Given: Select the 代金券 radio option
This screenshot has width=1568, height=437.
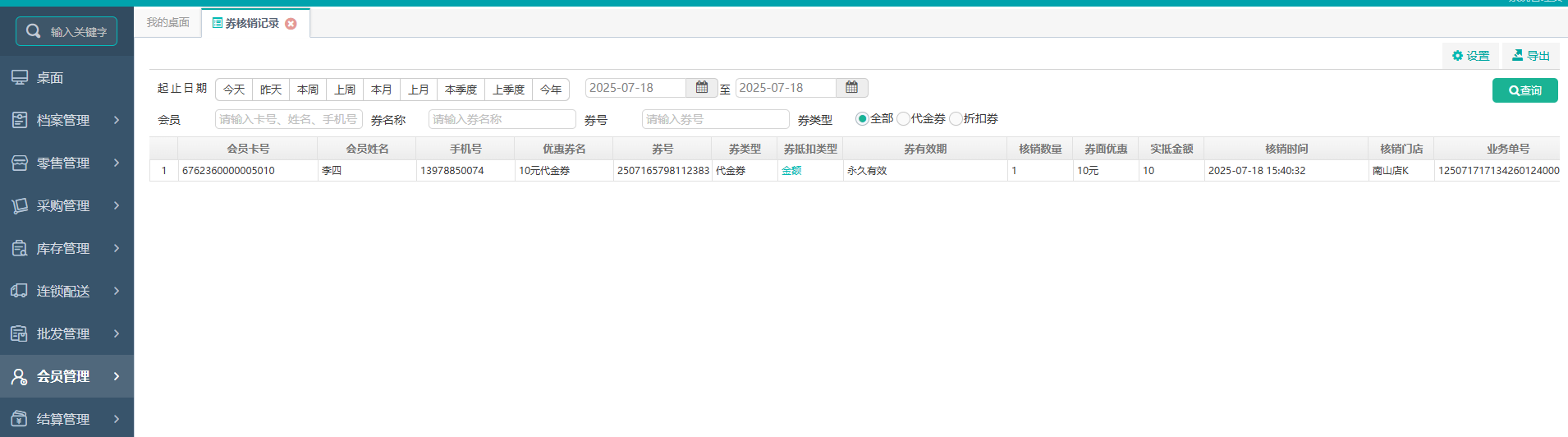Looking at the screenshot, I should coord(903,119).
